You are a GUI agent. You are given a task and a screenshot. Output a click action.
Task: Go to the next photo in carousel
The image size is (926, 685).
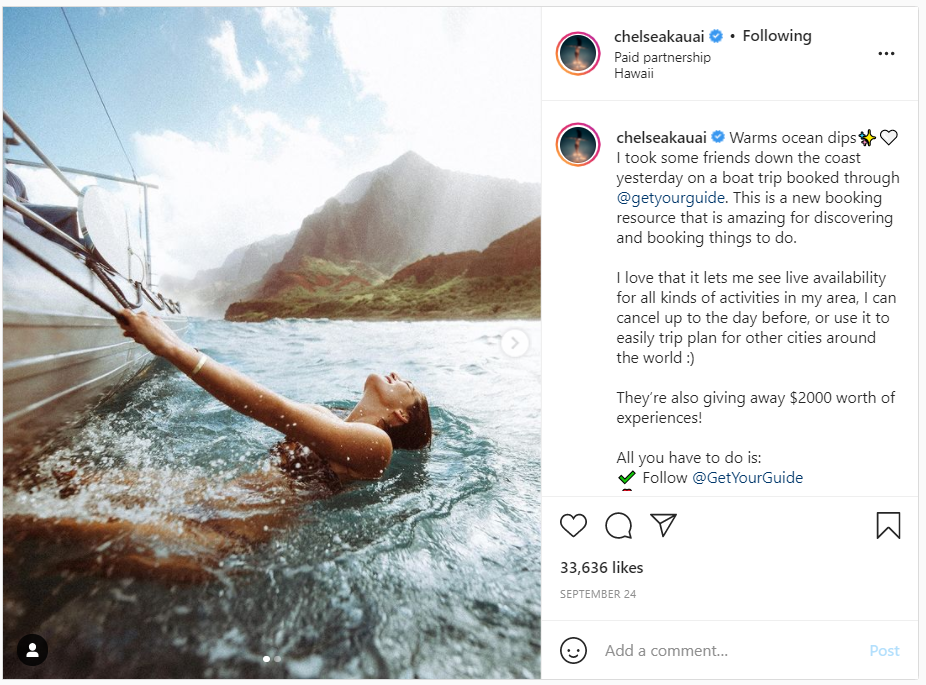(515, 344)
